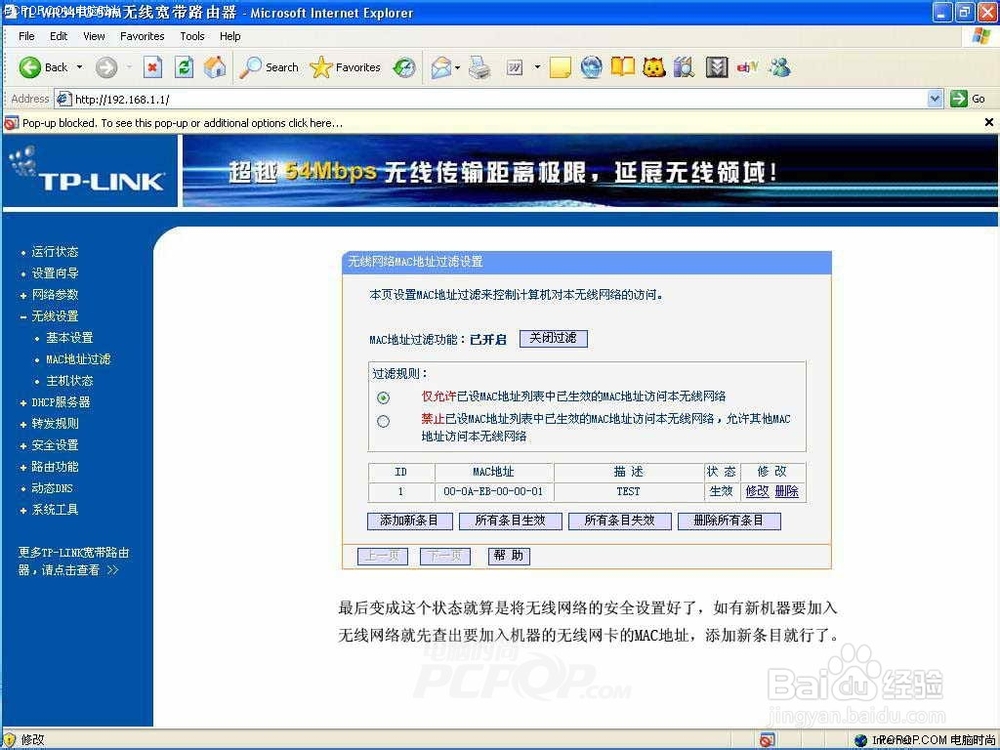Open MAC地址过滤 in the sidebar

(x=78, y=360)
